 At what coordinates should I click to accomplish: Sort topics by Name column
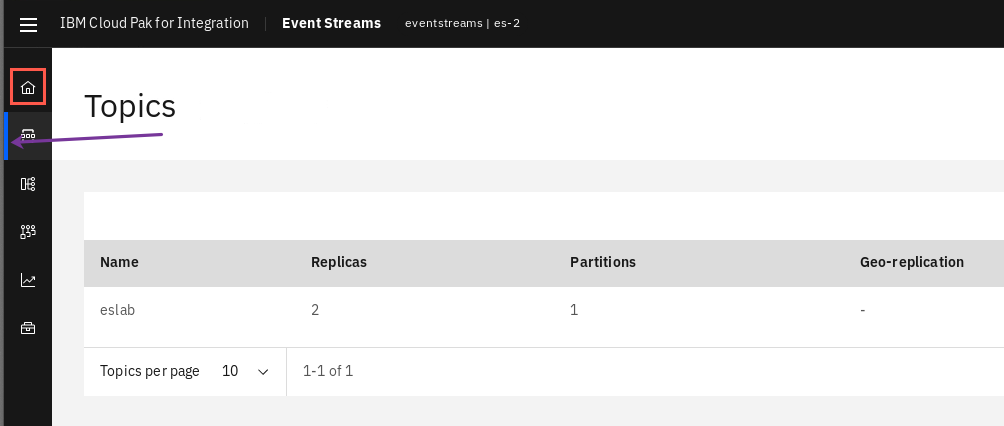tap(119, 262)
